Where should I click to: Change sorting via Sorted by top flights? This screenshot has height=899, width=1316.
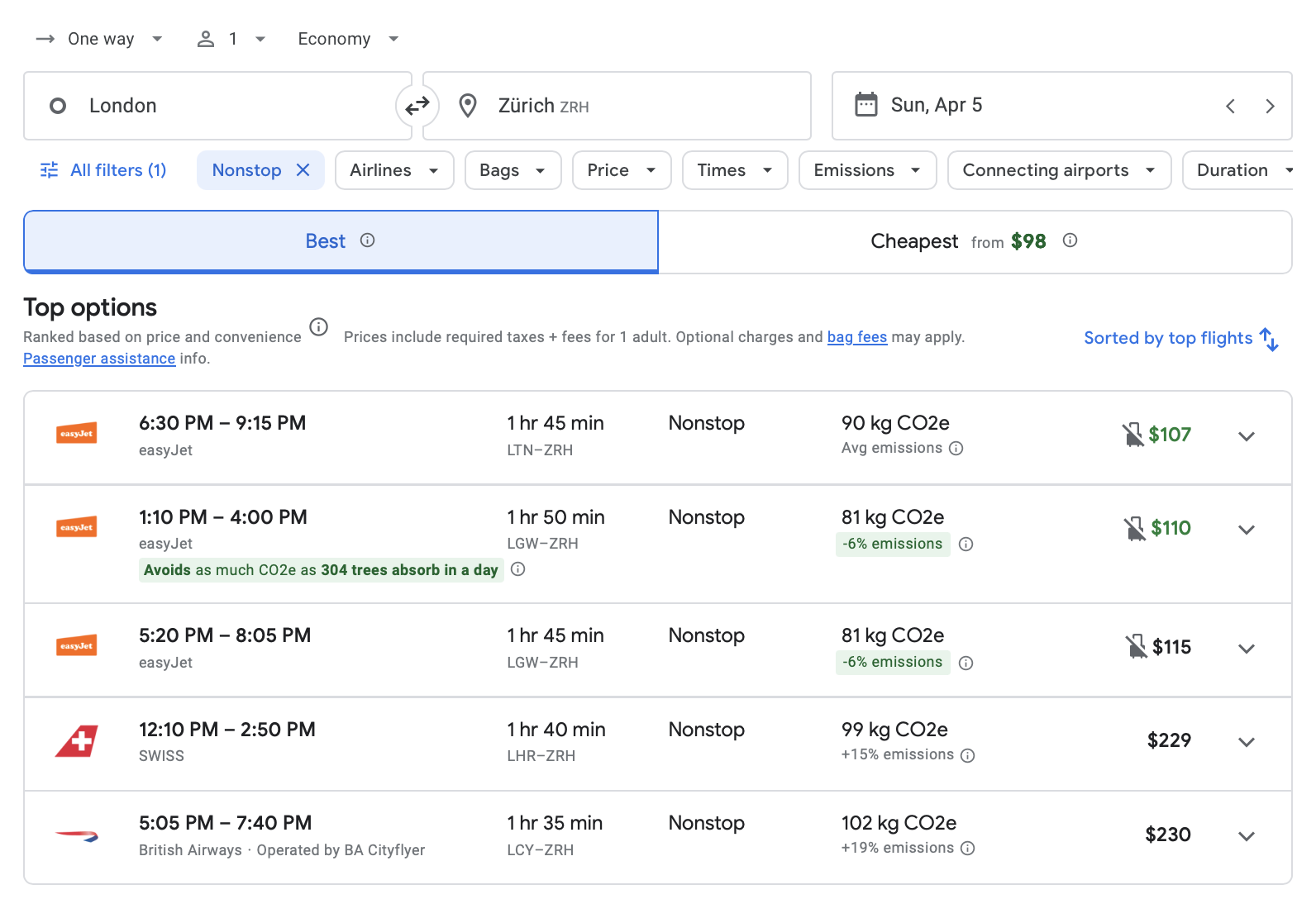pos(1180,338)
